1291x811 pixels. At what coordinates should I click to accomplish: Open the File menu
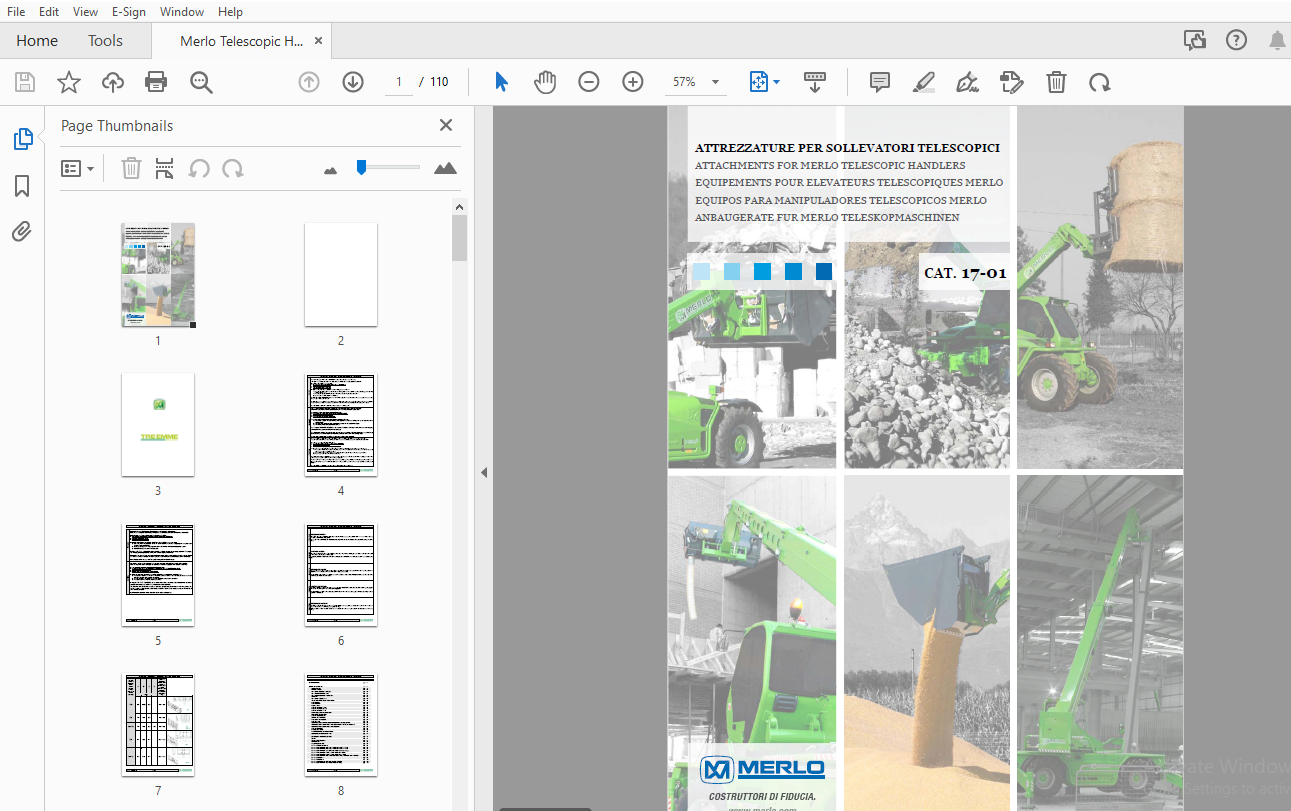[16, 12]
